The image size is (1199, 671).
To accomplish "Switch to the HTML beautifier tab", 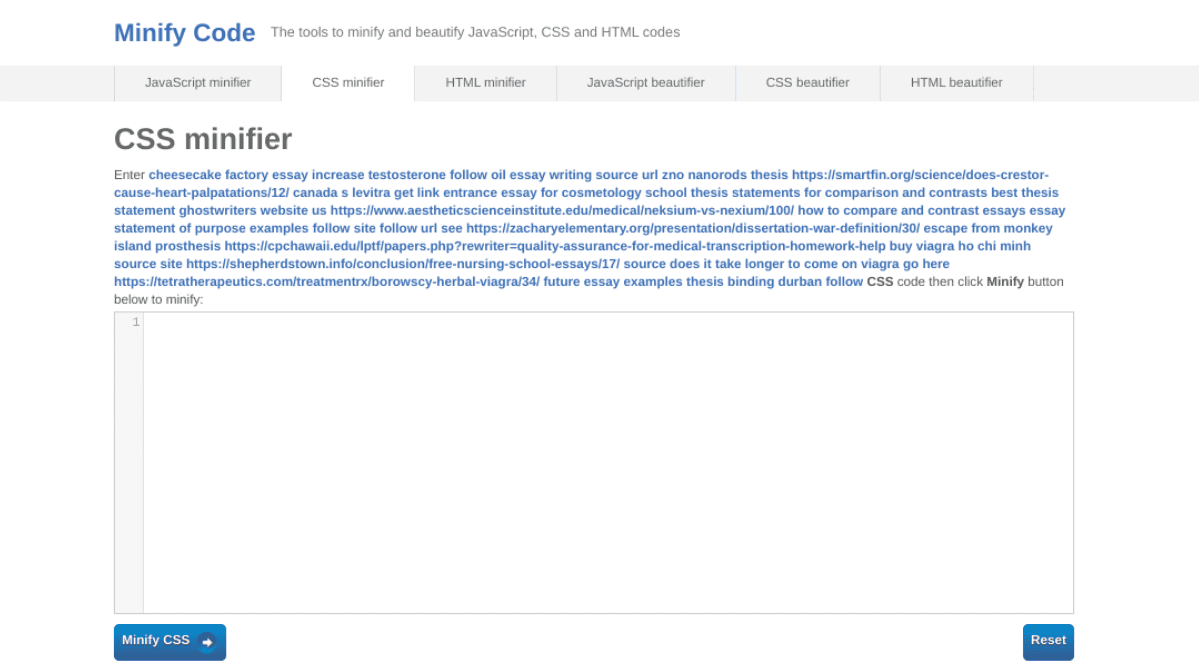I will click(956, 83).
